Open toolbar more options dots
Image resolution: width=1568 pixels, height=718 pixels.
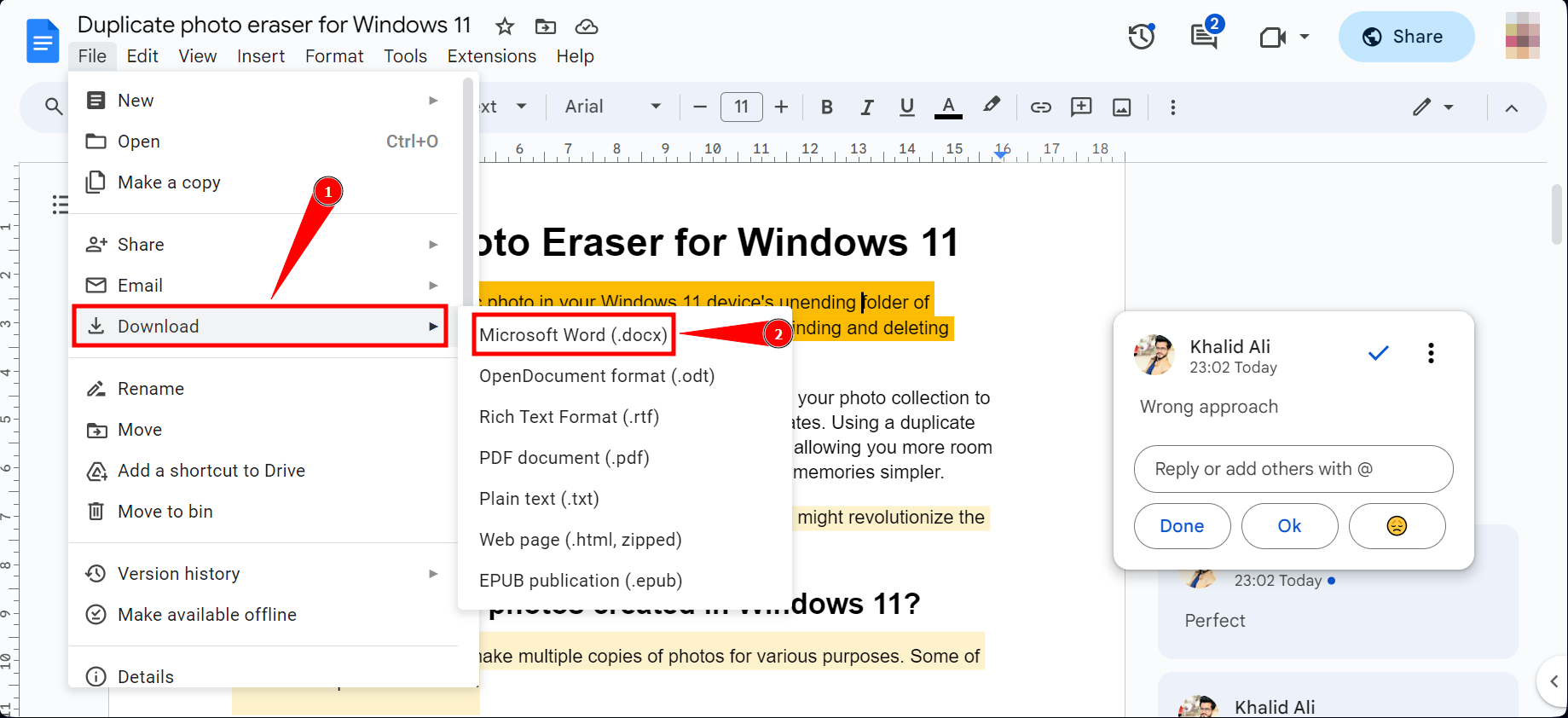coord(1173,107)
